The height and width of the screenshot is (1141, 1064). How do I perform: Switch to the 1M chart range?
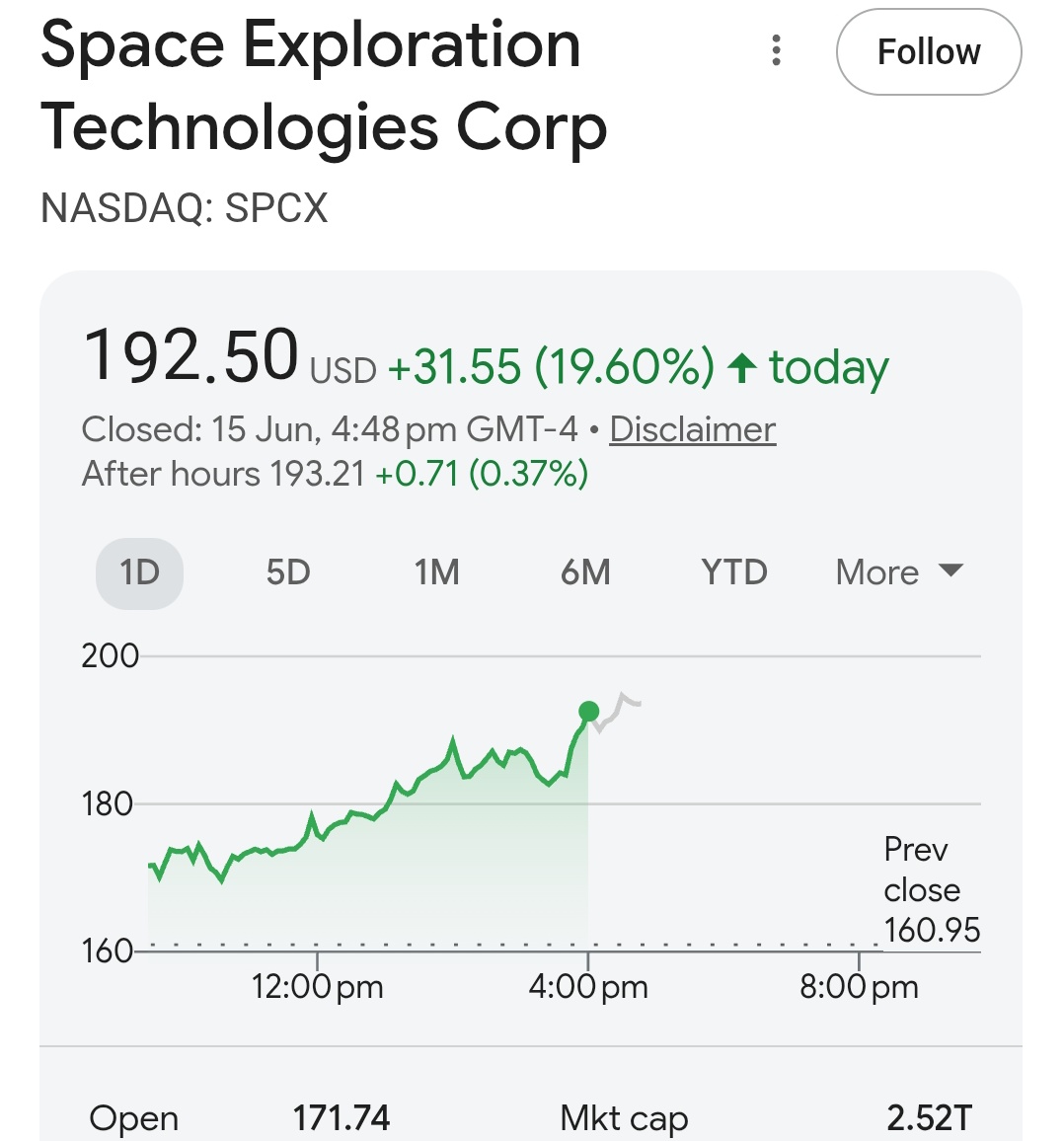[x=436, y=573]
